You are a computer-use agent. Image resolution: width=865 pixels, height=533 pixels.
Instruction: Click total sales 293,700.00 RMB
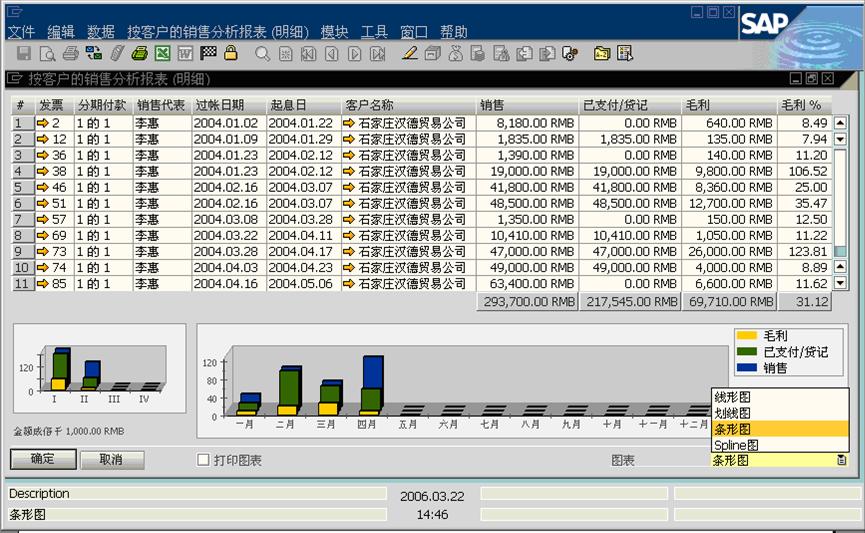[x=528, y=302]
